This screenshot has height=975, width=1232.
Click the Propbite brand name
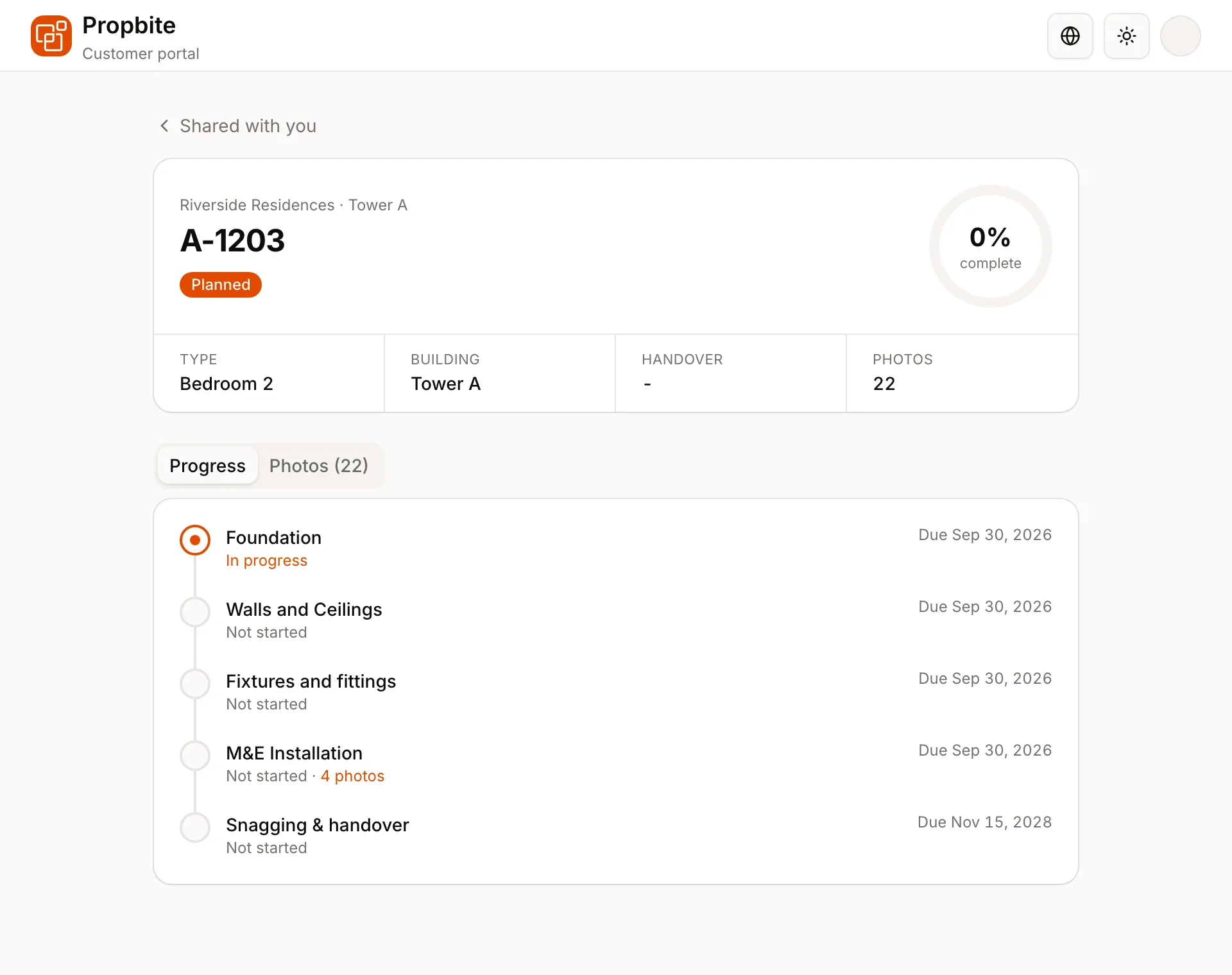pos(129,26)
